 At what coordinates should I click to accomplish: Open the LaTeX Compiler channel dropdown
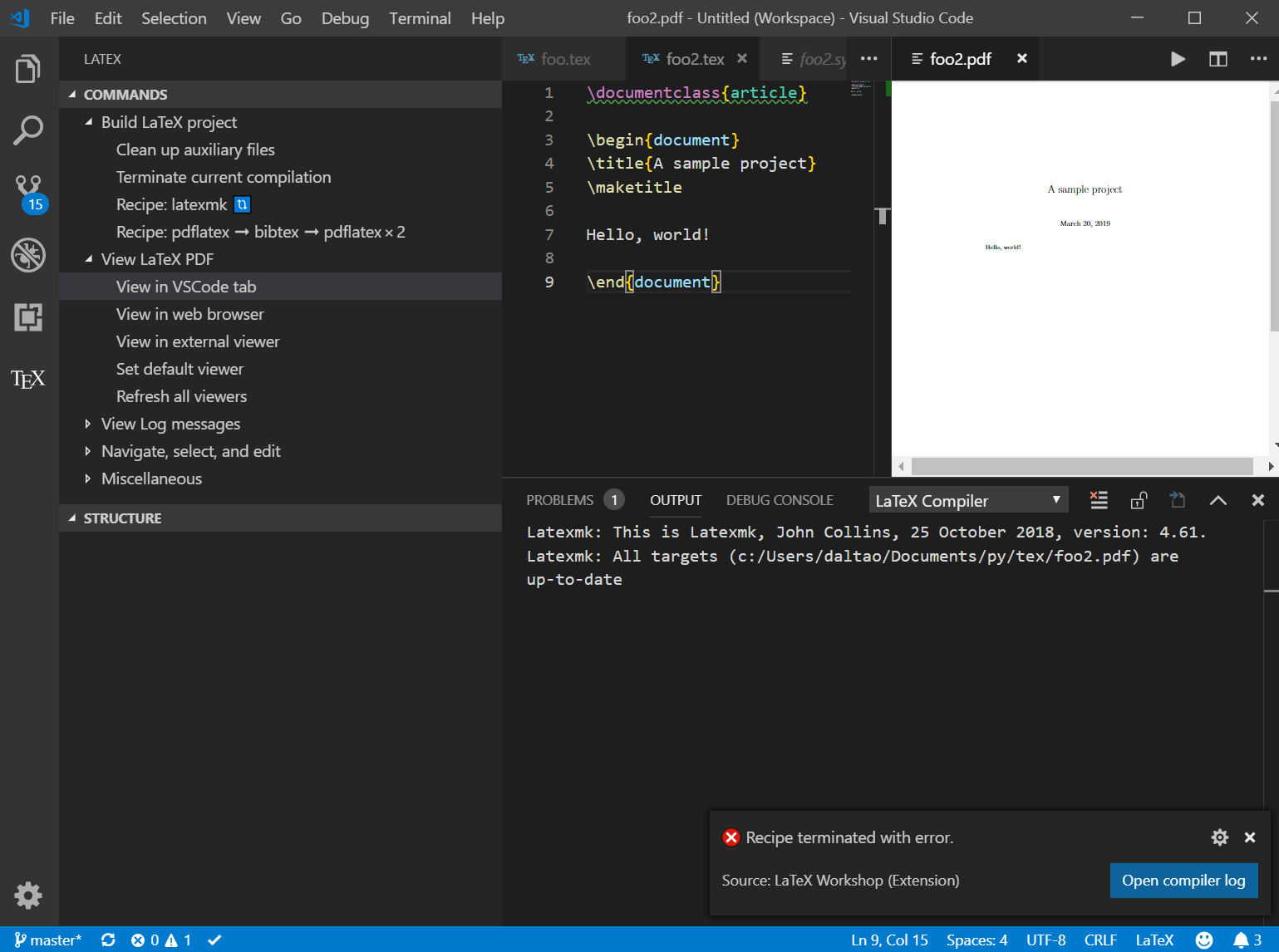click(967, 499)
